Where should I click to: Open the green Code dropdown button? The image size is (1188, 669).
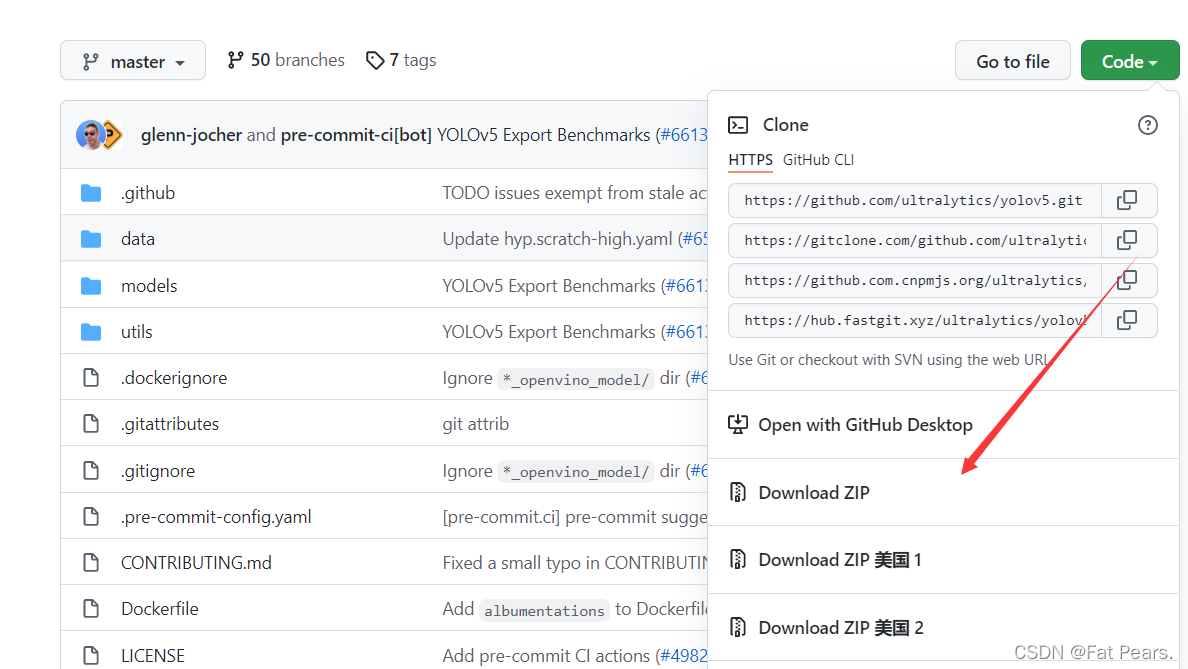[1130, 61]
